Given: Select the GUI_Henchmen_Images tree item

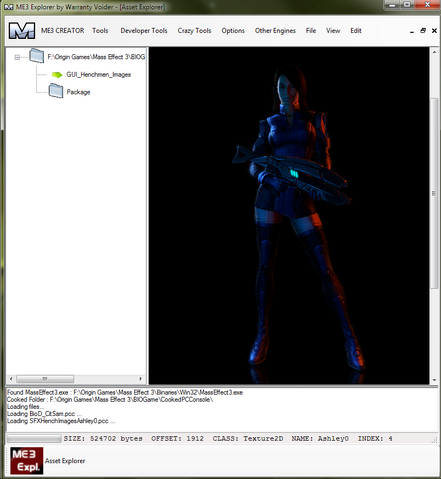Looking at the screenshot, I should click(99, 75).
